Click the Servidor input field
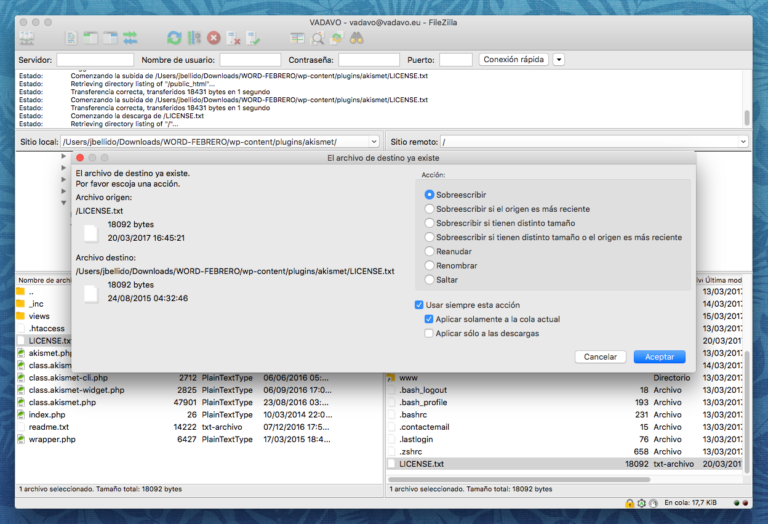Image resolution: width=768 pixels, height=524 pixels. 95,60
